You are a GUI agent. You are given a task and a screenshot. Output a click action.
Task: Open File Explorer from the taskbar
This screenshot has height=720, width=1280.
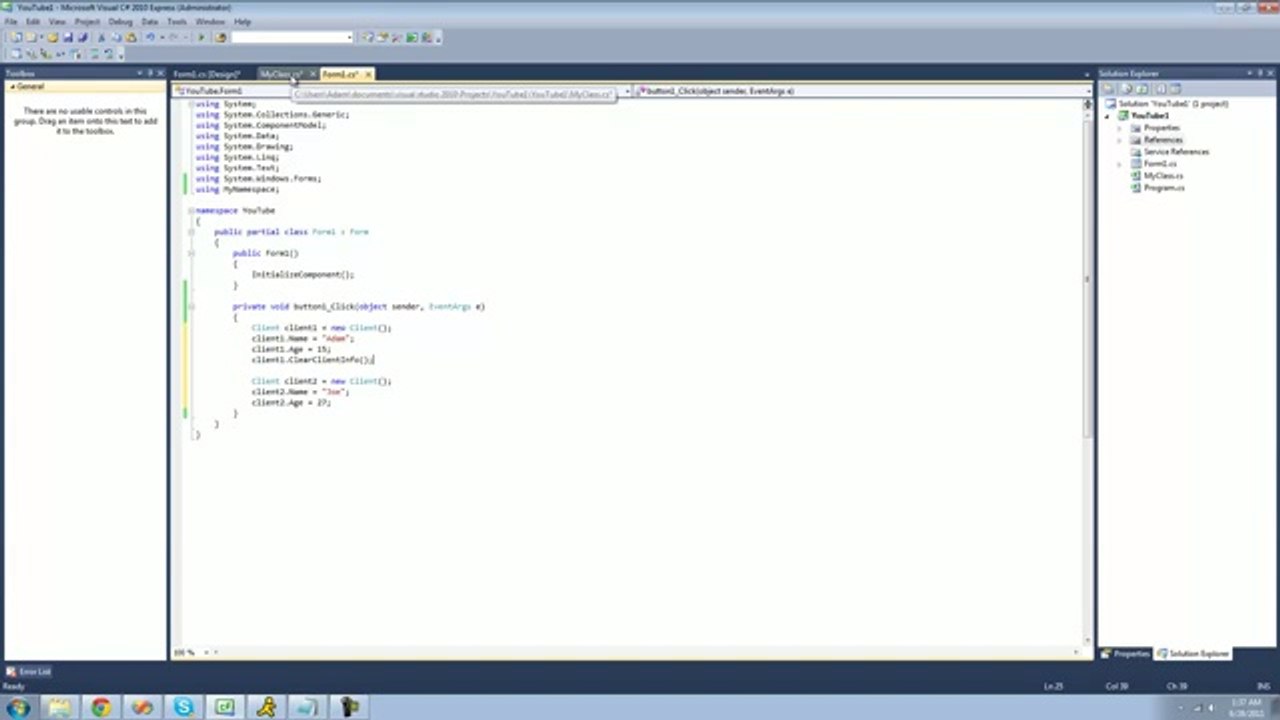[x=60, y=708]
